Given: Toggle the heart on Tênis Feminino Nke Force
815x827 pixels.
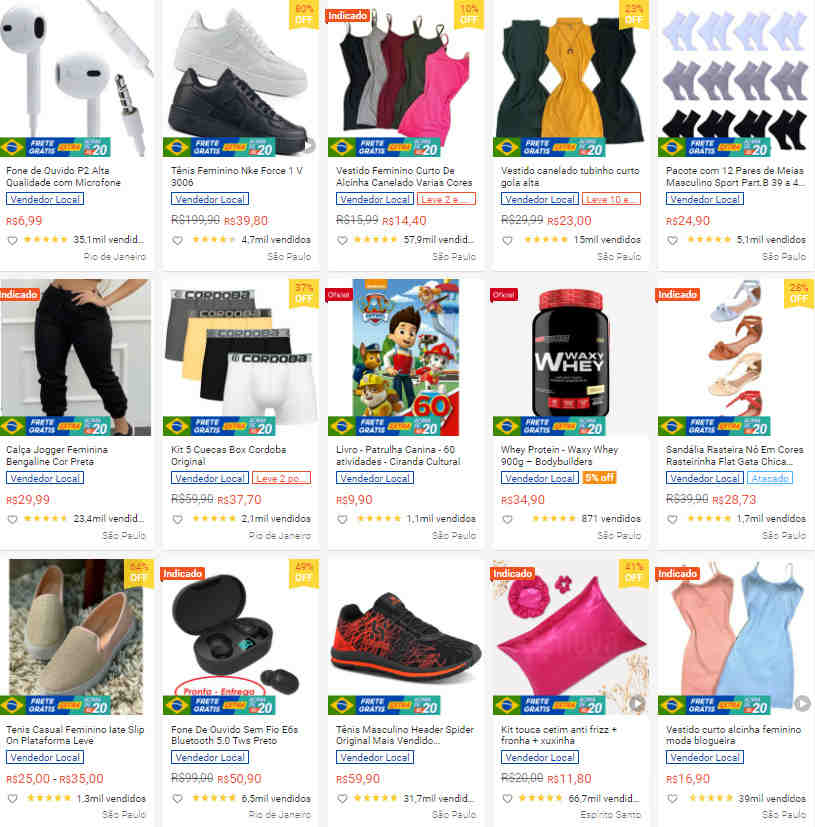Looking at the screenshot, I should click(x=177, y=241).
